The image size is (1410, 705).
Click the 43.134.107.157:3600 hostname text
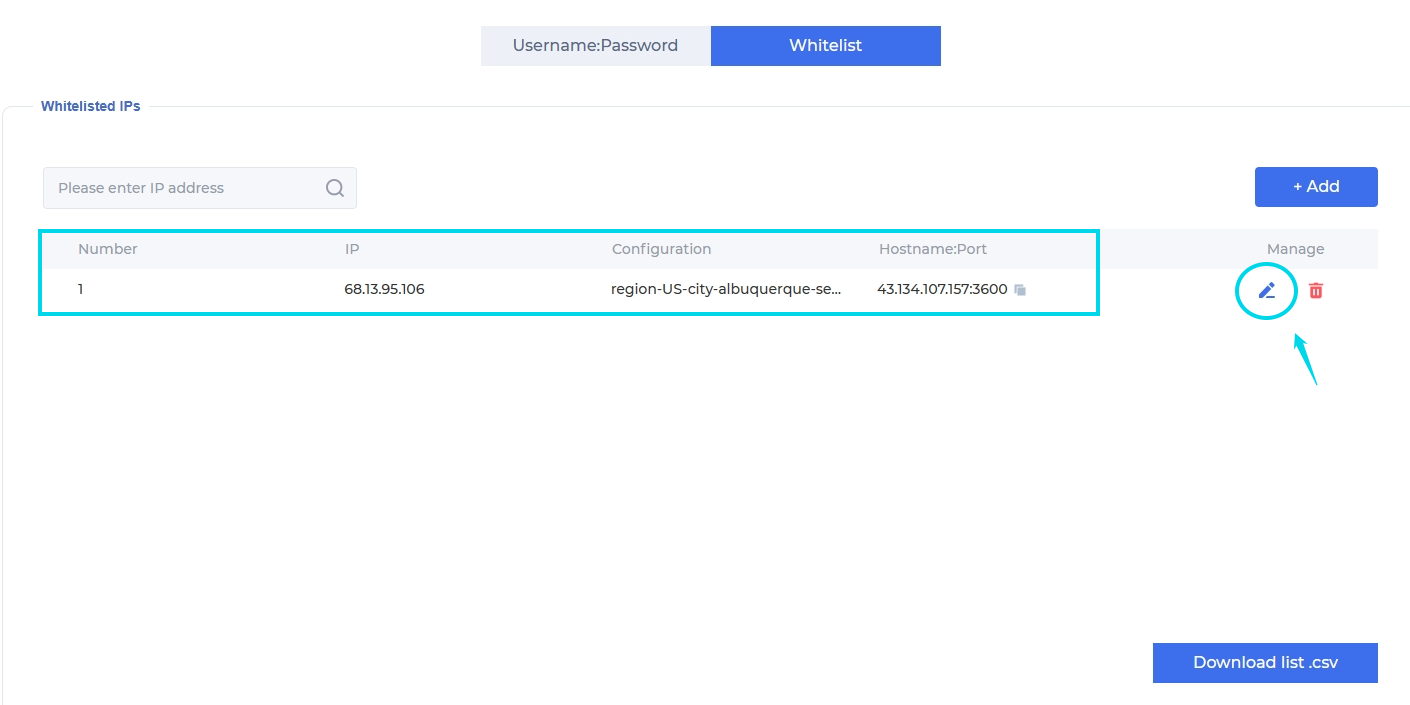click(942, 290)
